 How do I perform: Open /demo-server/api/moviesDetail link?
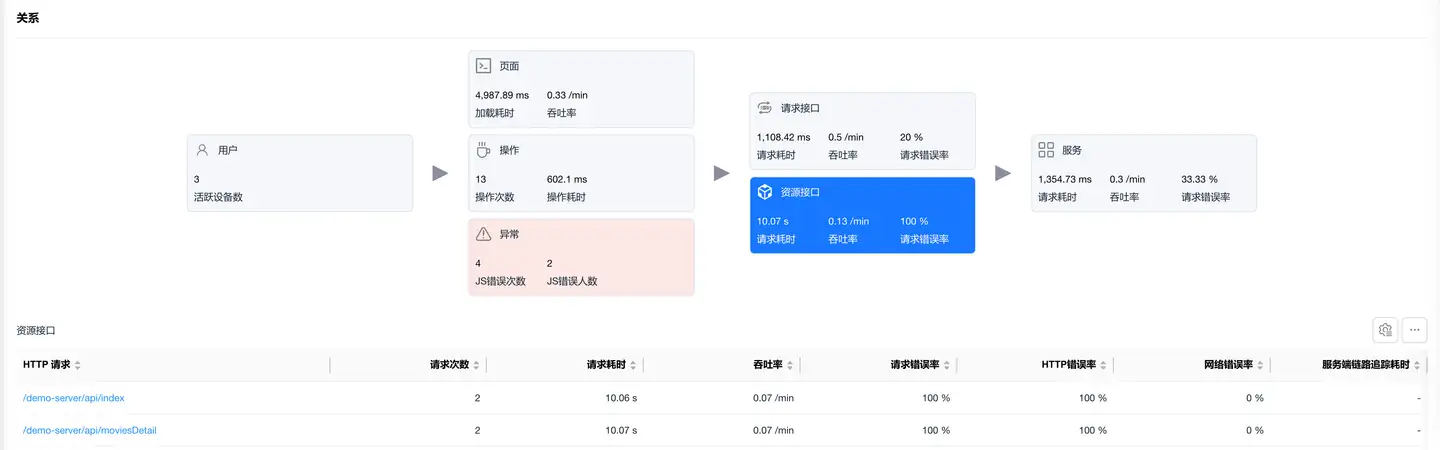90,431
